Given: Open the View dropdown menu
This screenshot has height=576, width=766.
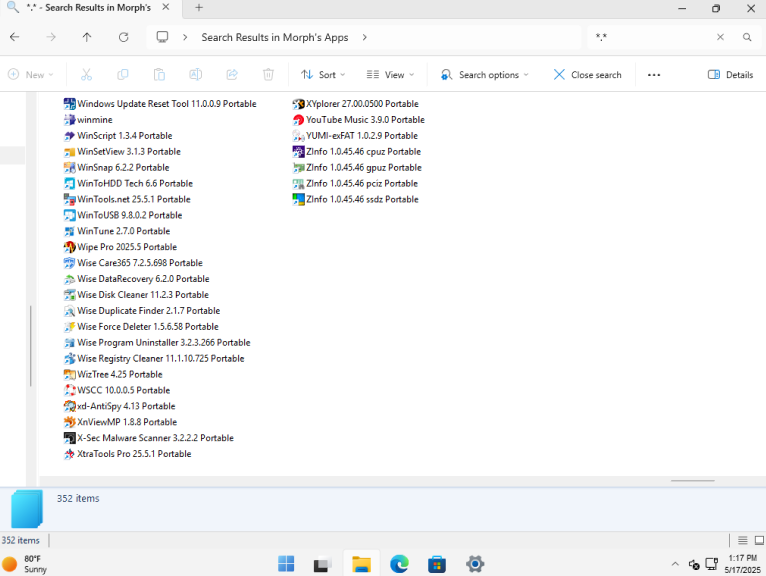Looking at the screenshot, I should pos(390,75).
